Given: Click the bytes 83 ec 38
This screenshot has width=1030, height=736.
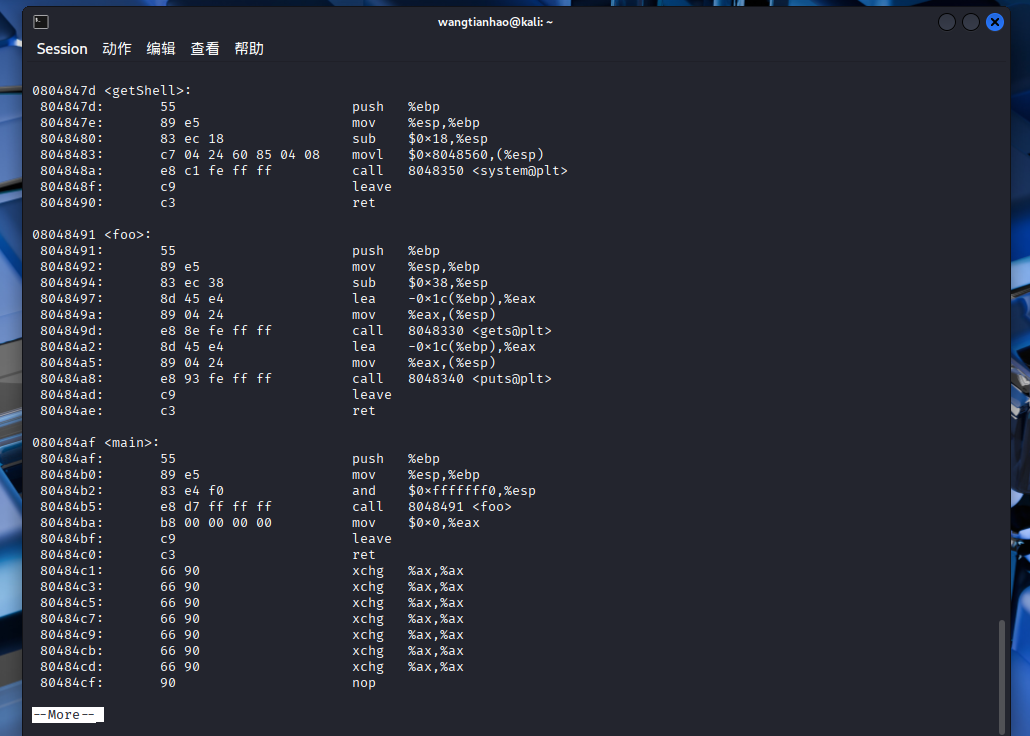Looking at the screenshot, I should click(x=192, y=283).
